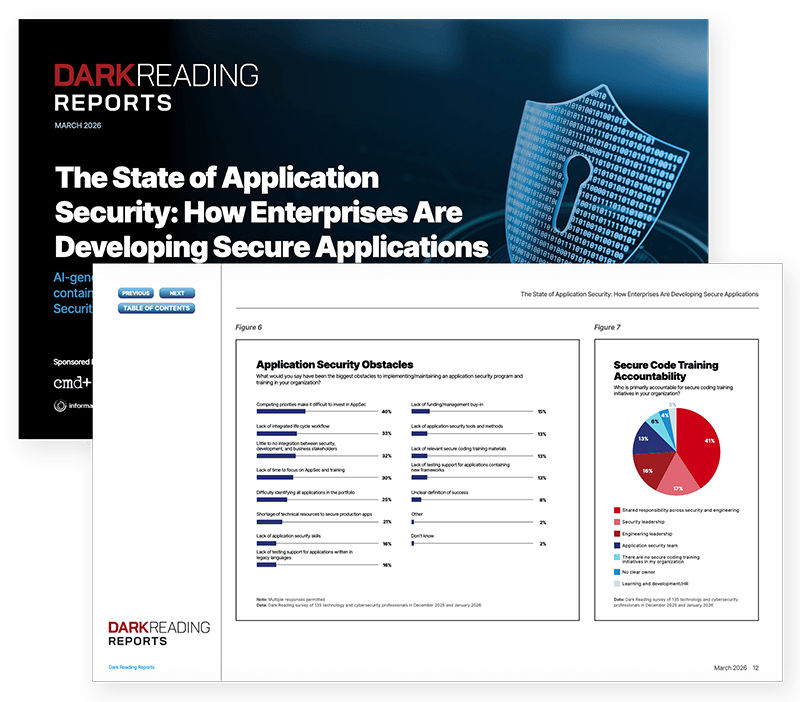
Task: Click the Dark Reading Reports logo on inner page
Action: [159, 634]
